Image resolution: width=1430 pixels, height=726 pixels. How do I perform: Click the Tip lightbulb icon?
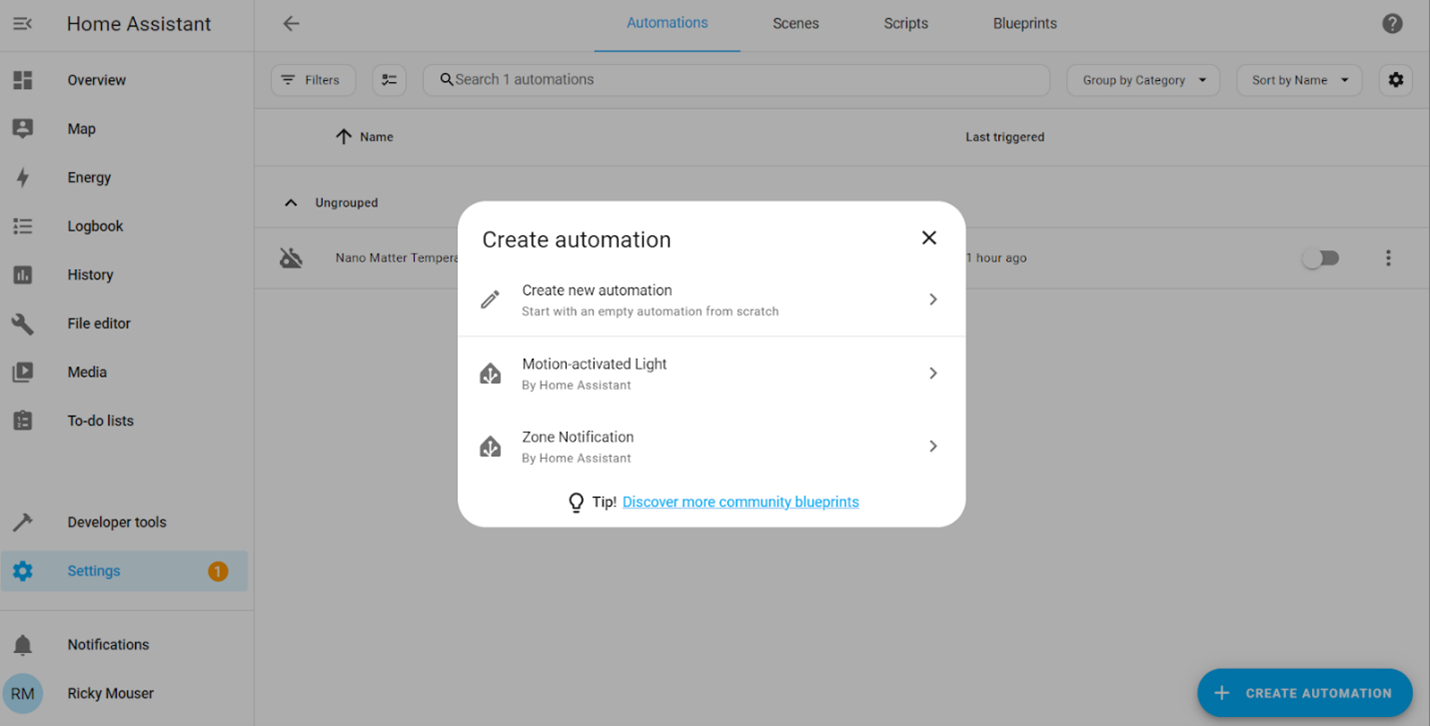point(576,502)
